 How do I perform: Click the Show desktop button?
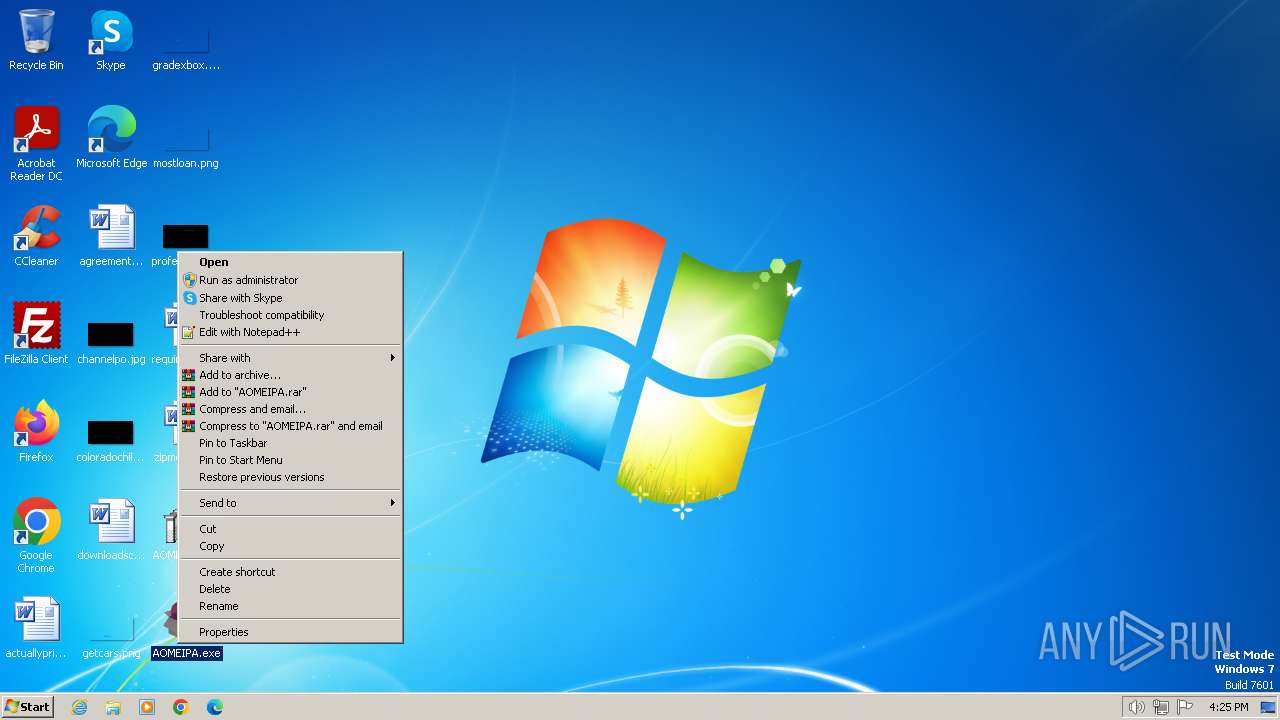click(x=1269, y=707)
